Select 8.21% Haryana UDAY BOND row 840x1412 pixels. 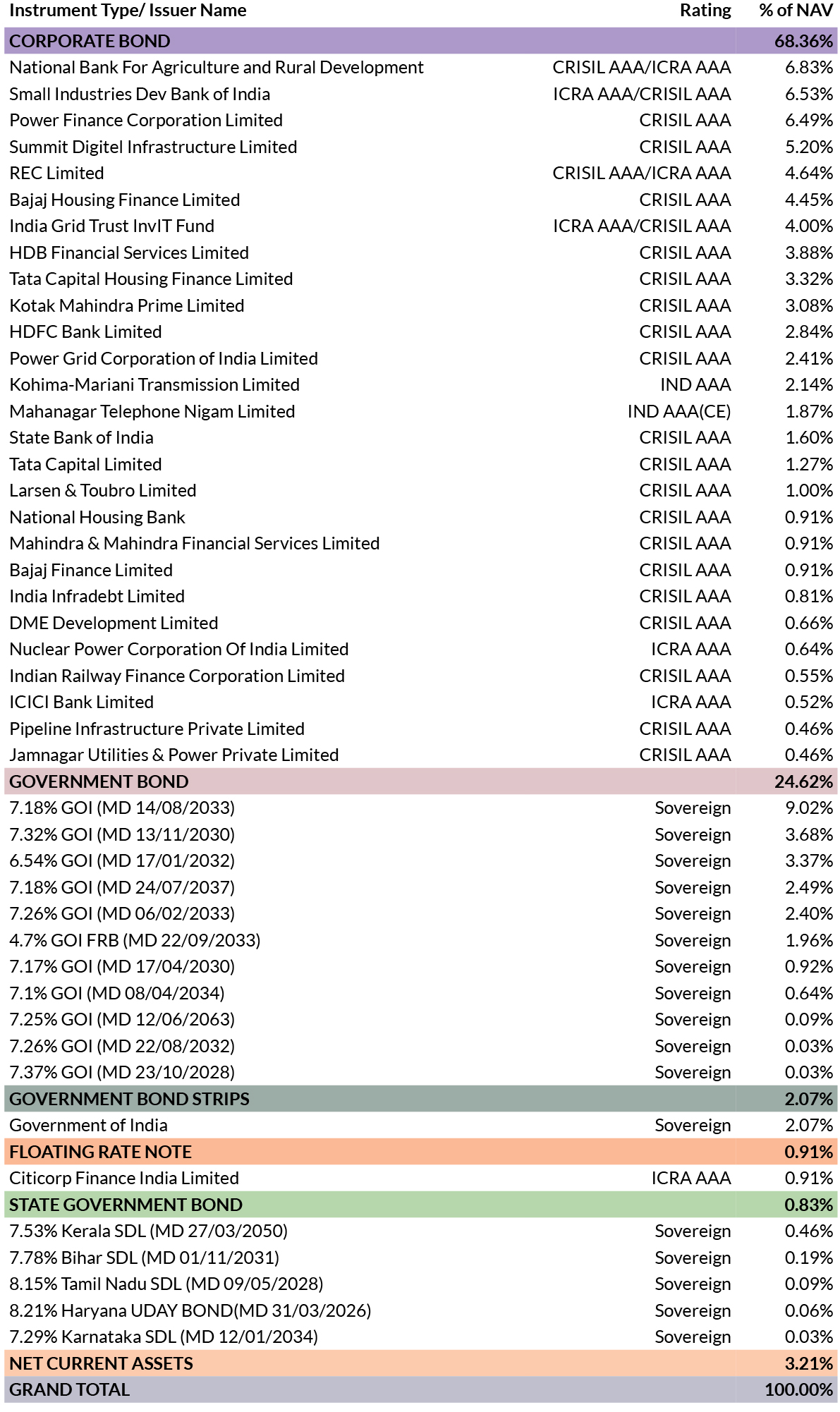[420, 1310]
